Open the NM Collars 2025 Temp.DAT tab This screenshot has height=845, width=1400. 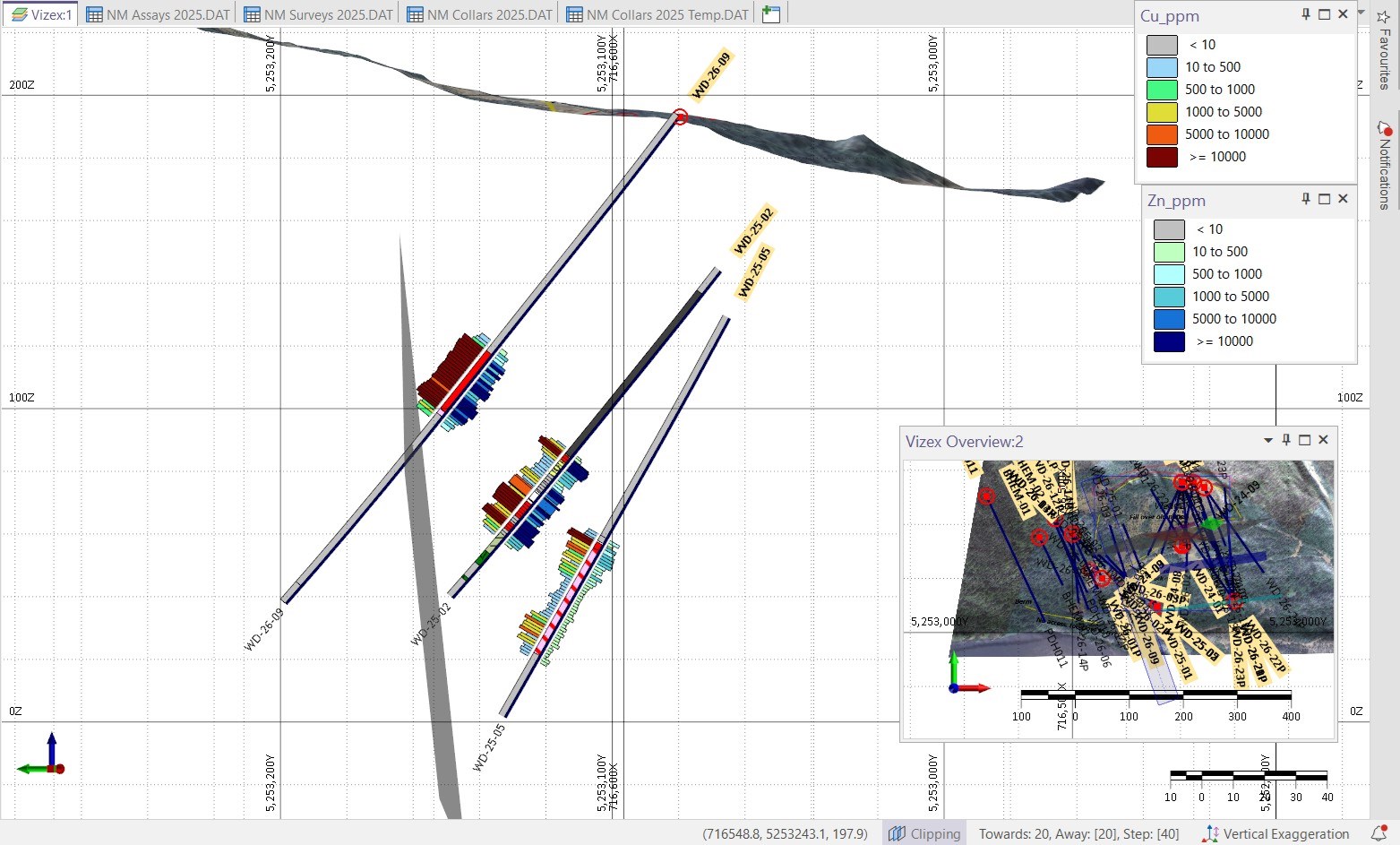[x=657, y=14]
